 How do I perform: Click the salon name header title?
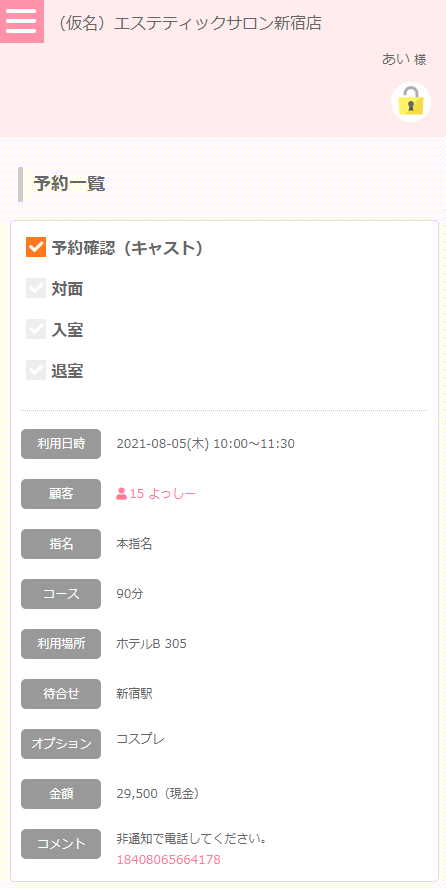pos(190,23)
